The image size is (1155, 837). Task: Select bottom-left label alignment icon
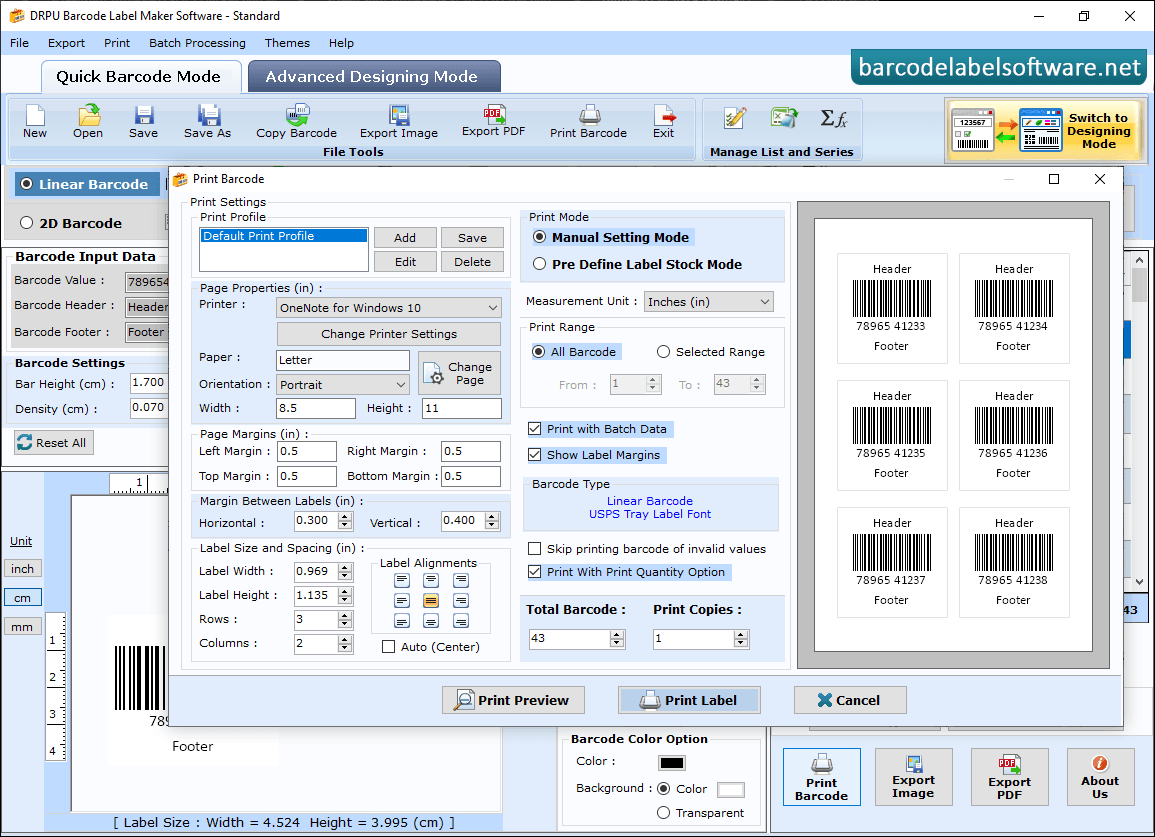pos(401,621)
